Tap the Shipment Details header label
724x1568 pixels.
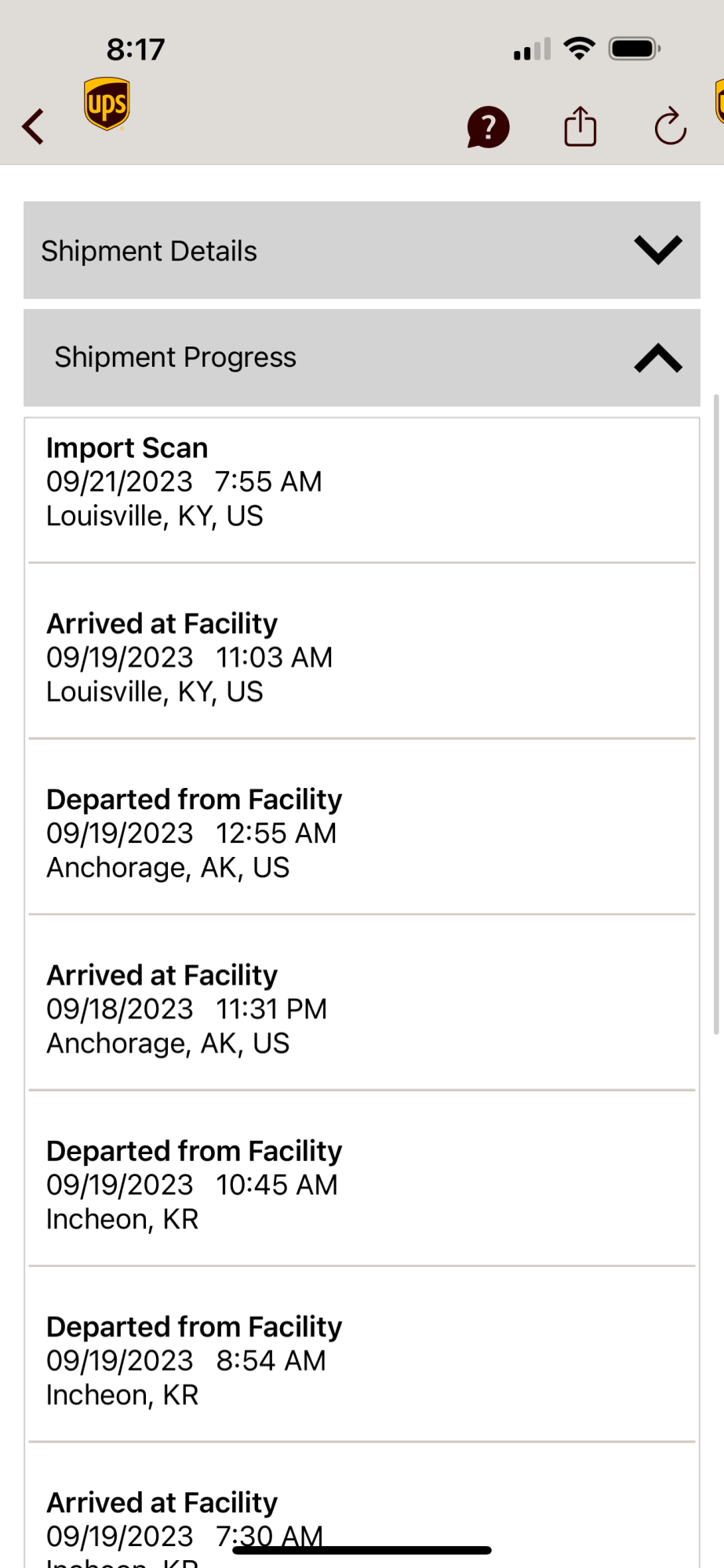[x=149, y=251]
